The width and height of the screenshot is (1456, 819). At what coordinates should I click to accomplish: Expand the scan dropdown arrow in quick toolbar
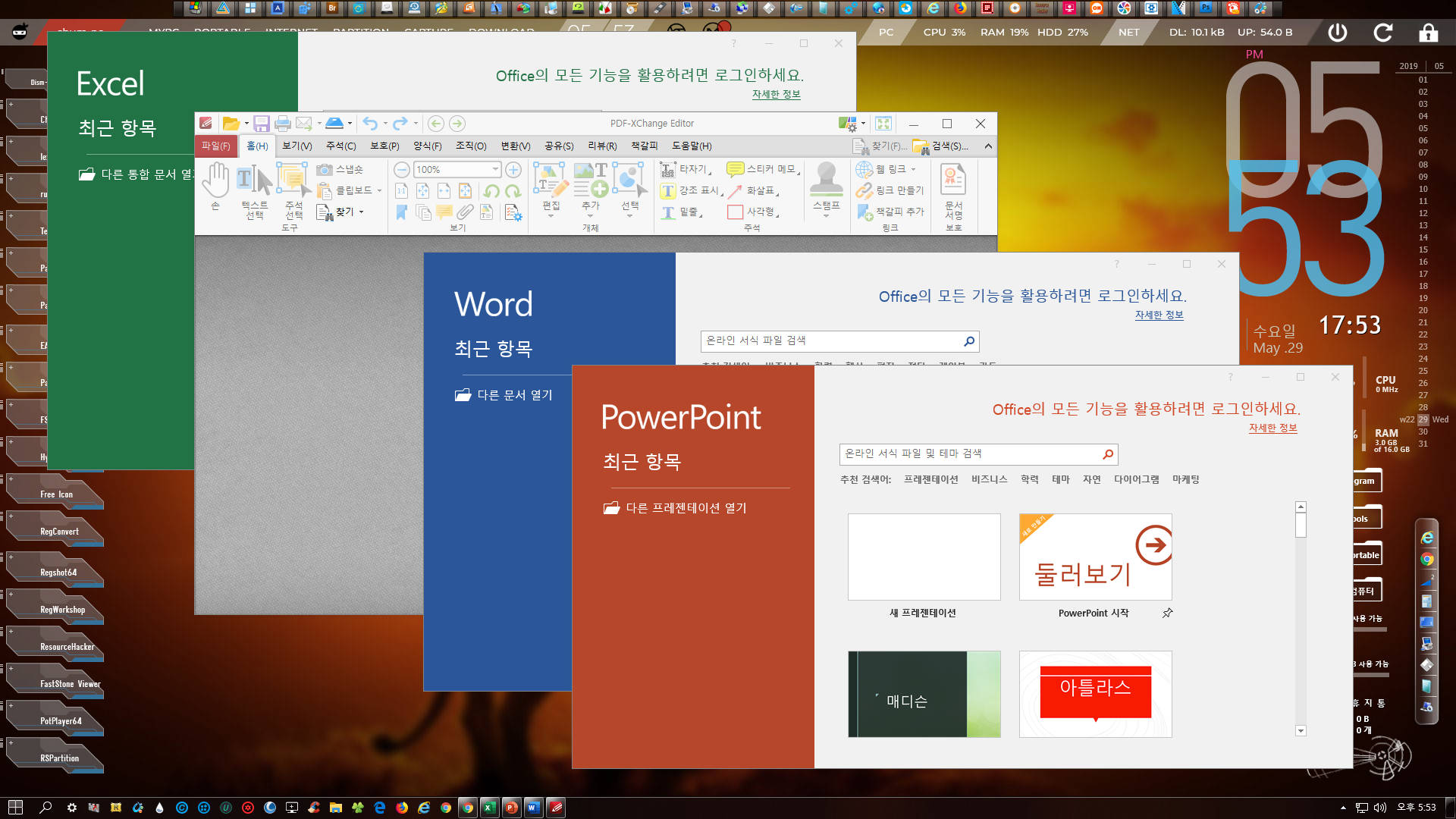[350, 124]
